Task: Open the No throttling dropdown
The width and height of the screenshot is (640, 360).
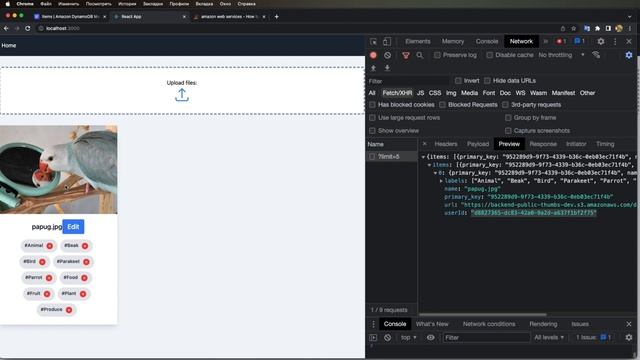Action: tap(561, 55)
